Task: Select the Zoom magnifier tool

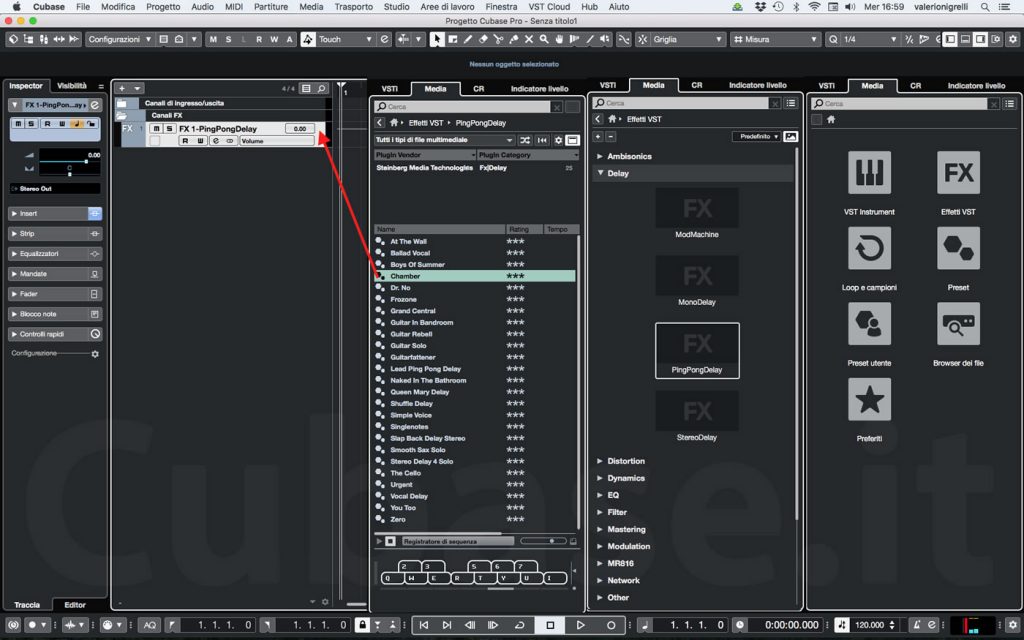Action: click(x=544, y=39)
